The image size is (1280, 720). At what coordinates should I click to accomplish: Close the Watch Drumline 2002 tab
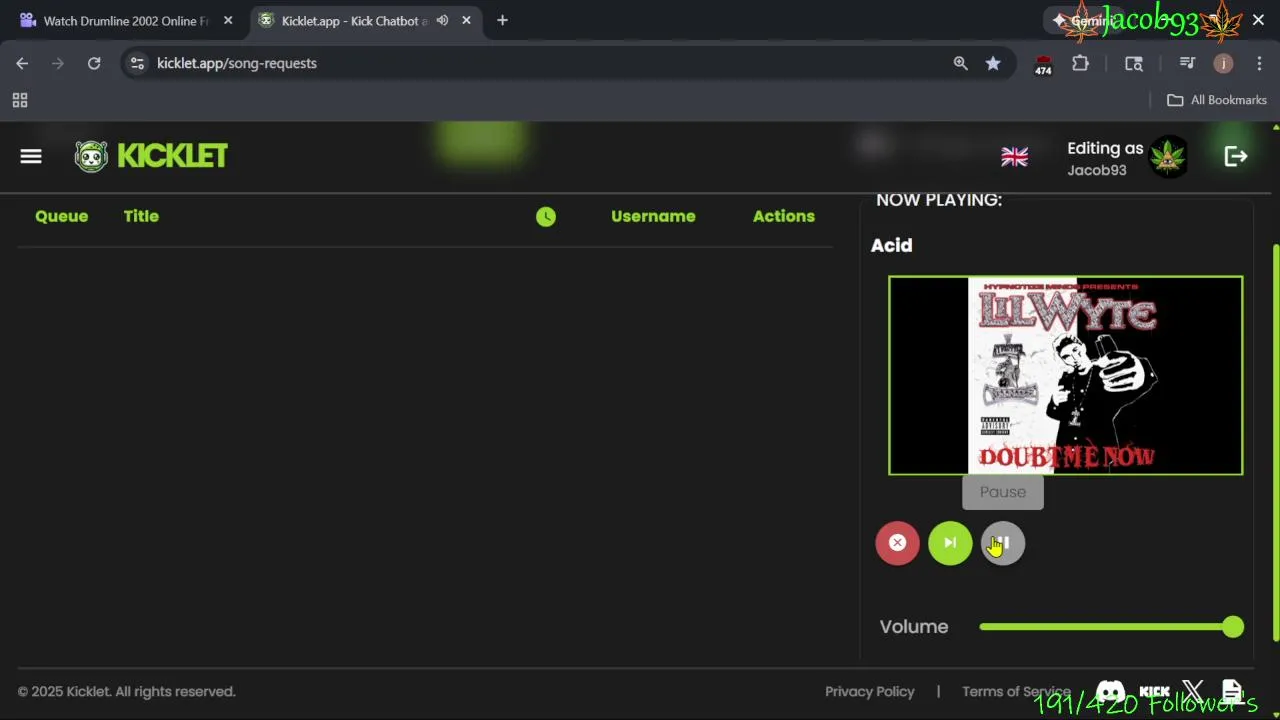228,20
